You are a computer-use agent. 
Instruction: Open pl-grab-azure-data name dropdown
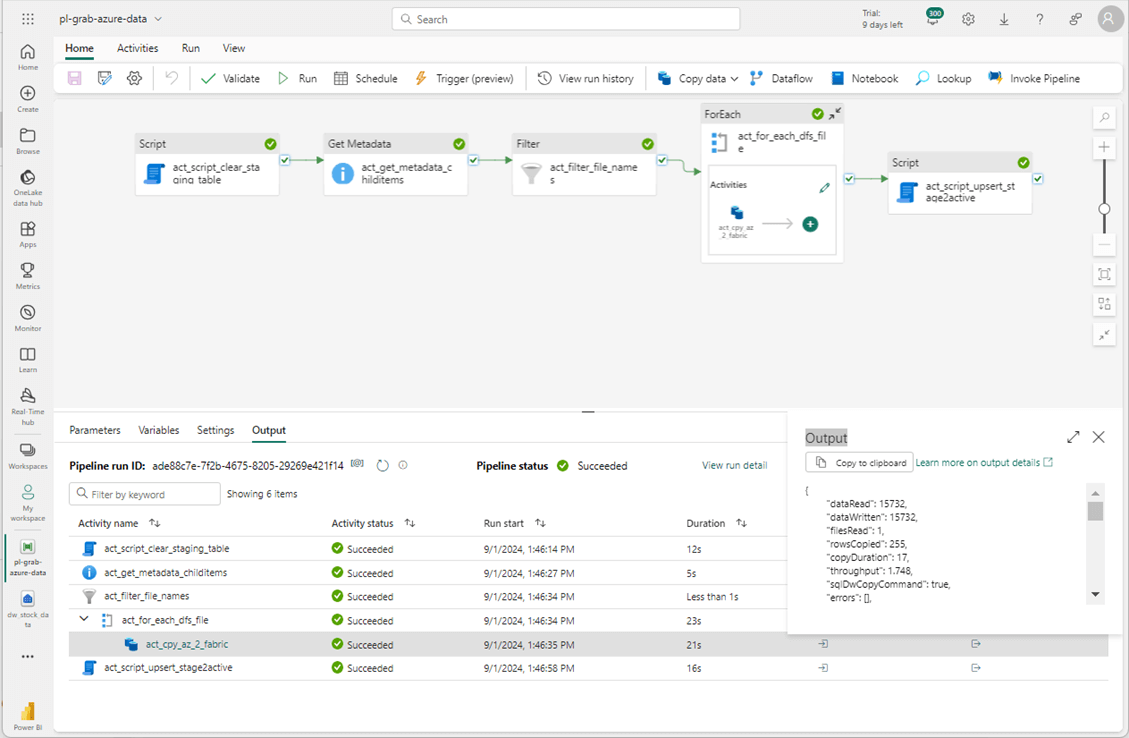tap(158, 19)
